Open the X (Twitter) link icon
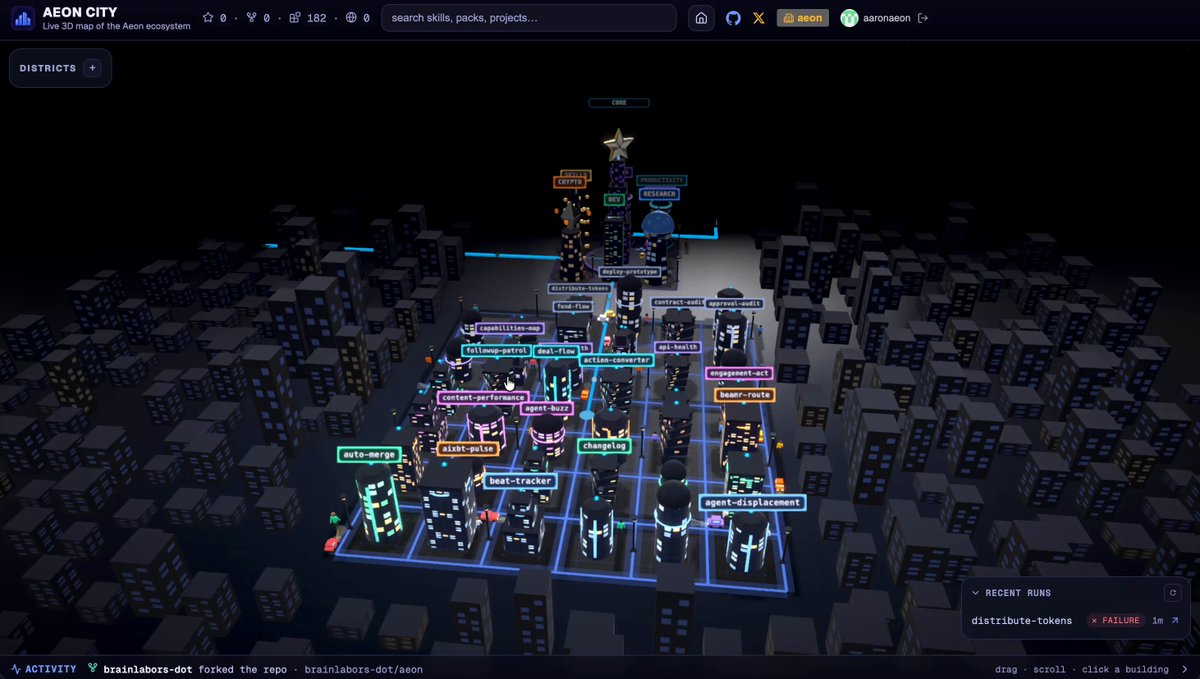The image size is (1200, 679). pos(759,18)
